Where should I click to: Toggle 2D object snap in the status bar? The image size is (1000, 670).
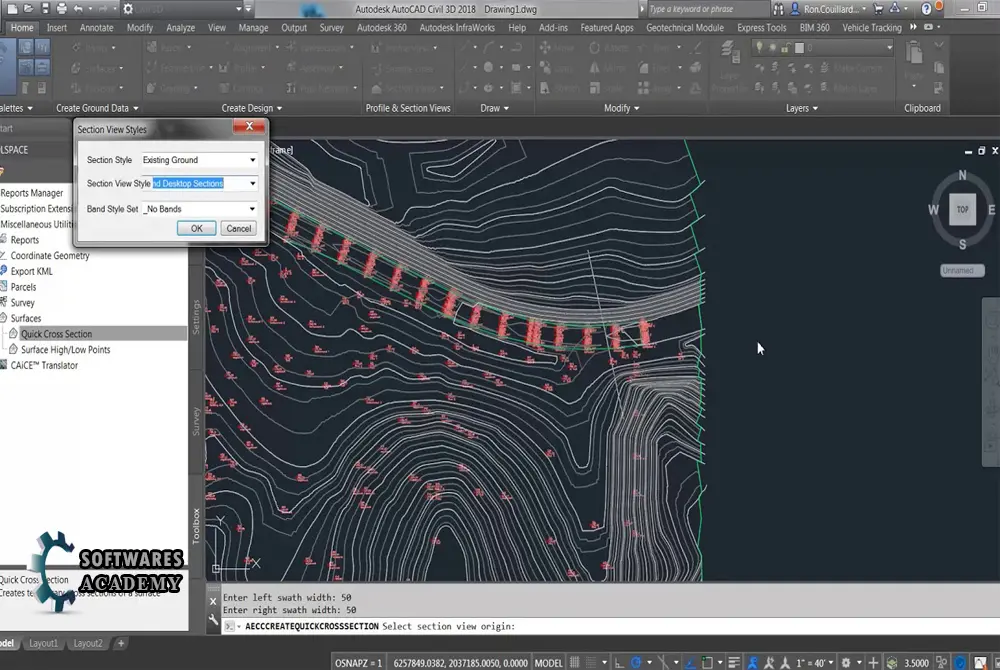pos(707,663)
